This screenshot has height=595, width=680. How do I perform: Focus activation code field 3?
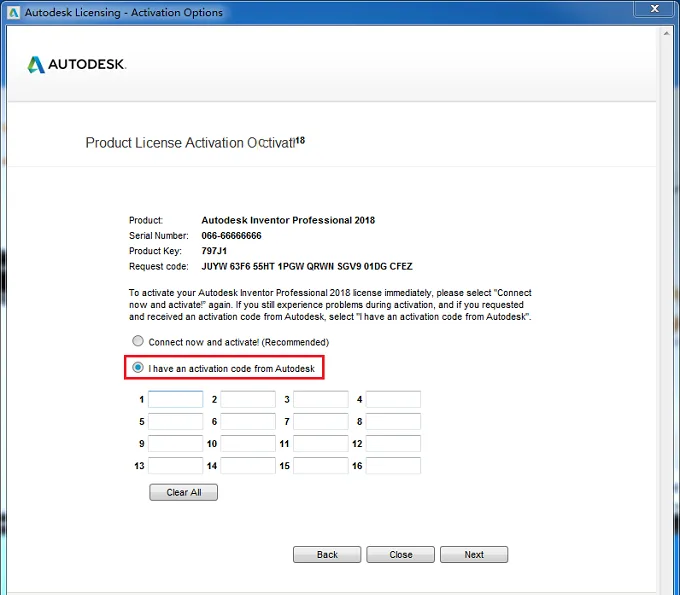tap(321, 399)
